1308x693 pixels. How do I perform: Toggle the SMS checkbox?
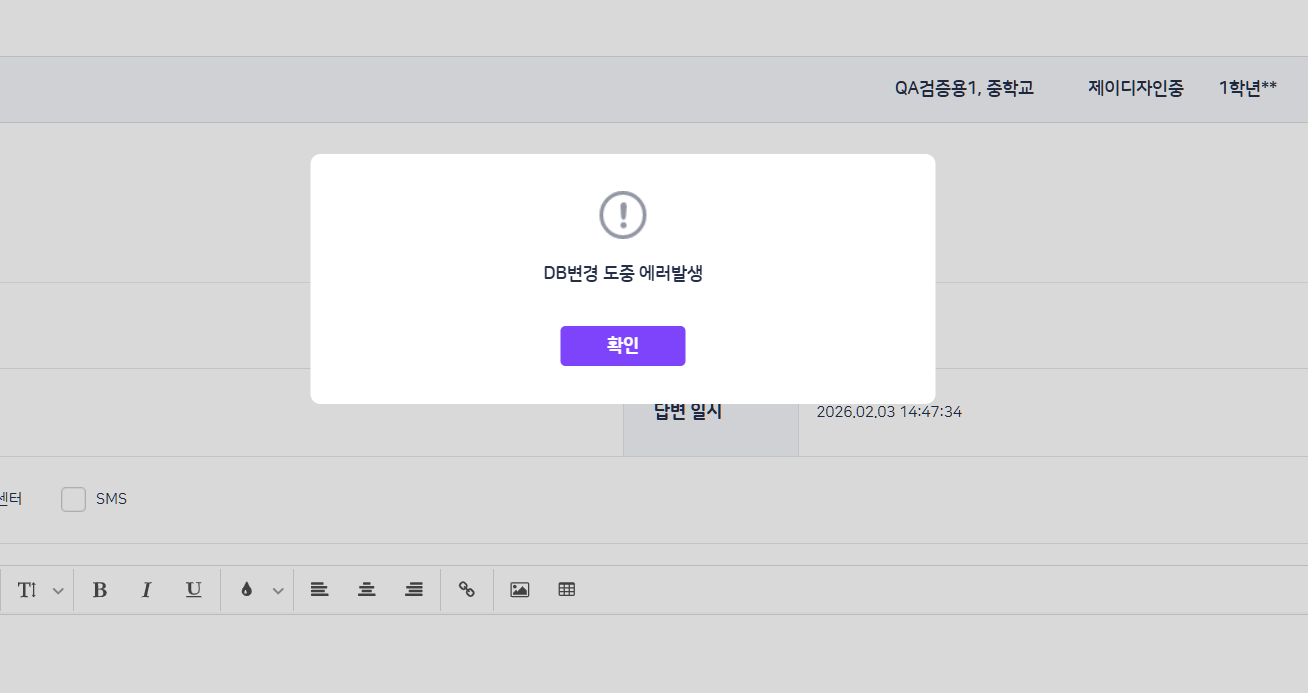click(x=73, y=499)
